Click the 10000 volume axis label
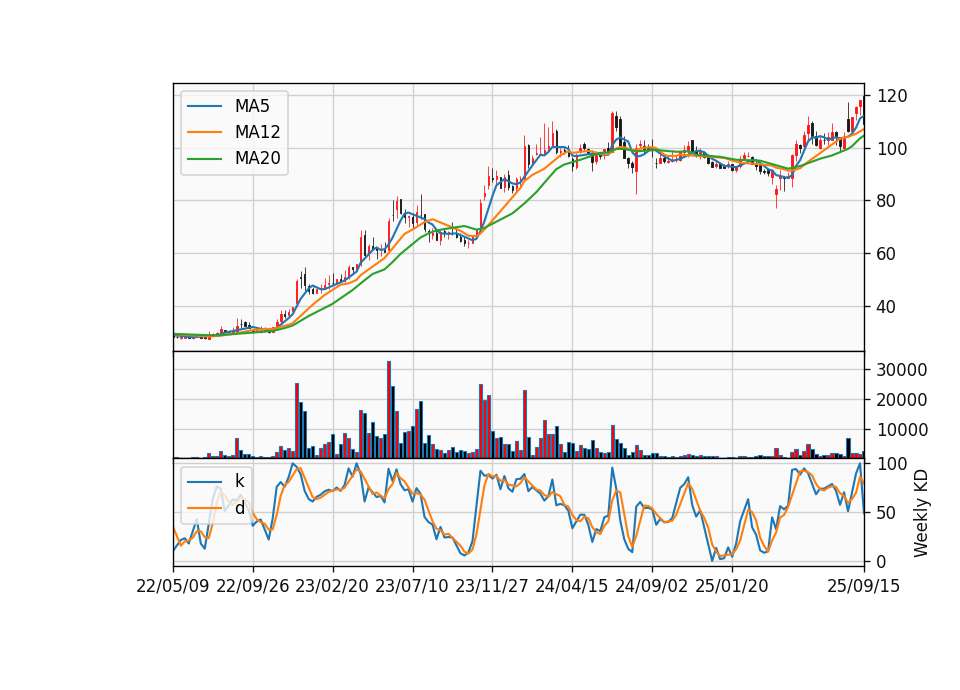The image size is (960, 690). click(902, 430)
